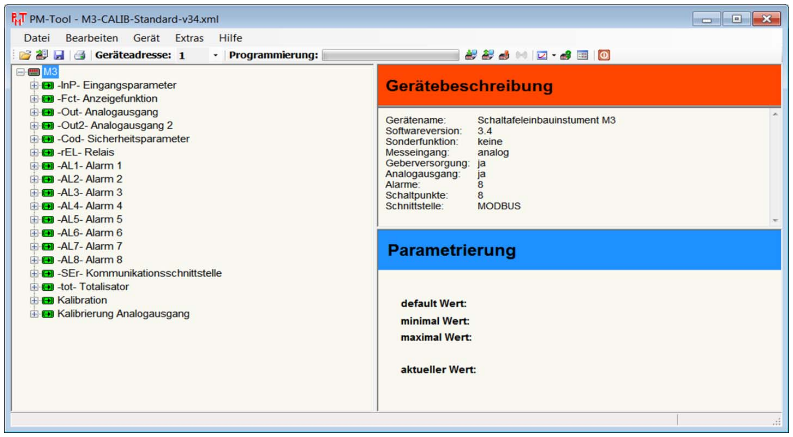The image size is (793, 437).
Task: Open the Extras menu
Action: (x=189, y=38)
